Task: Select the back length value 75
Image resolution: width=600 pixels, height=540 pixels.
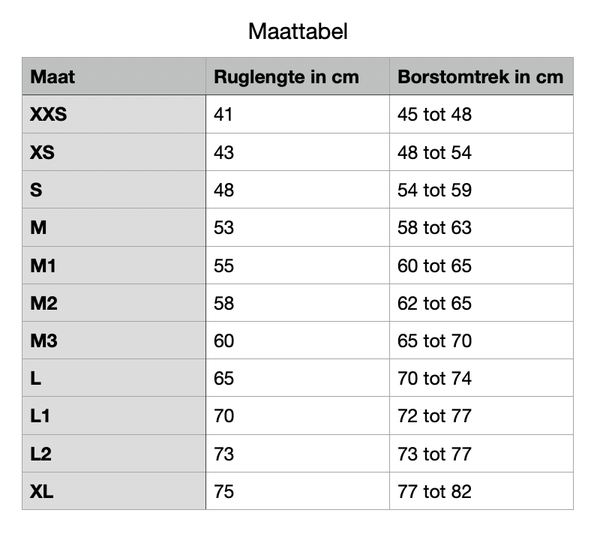Action: [224, 492]
